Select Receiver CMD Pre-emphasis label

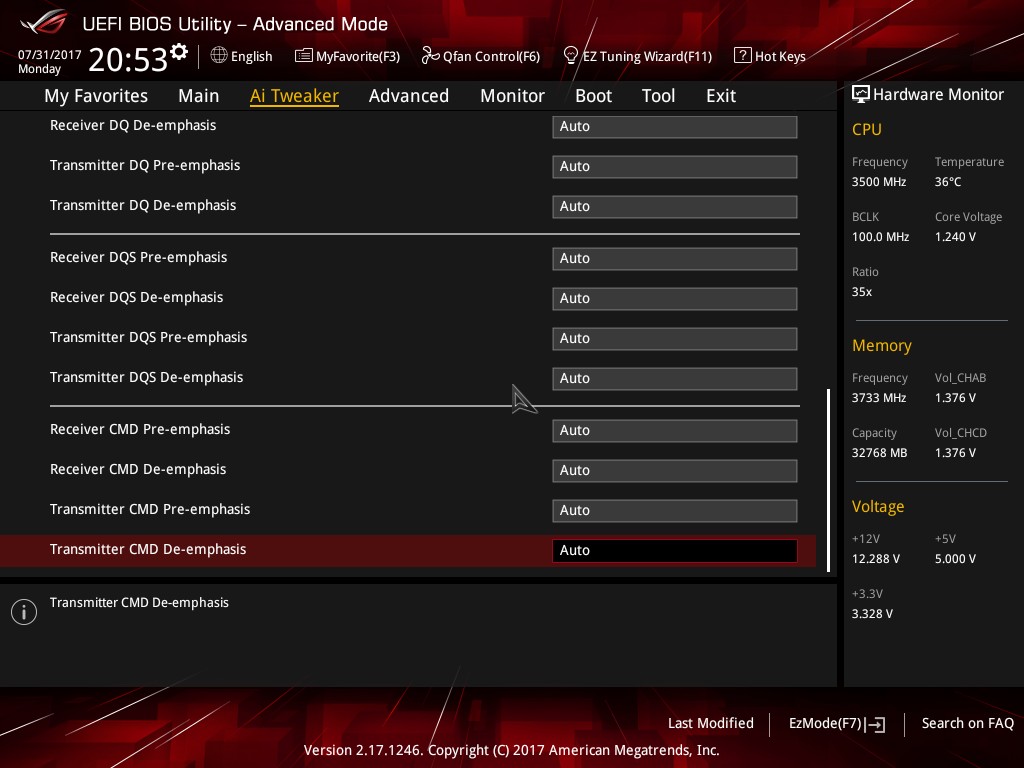(140, 429)
